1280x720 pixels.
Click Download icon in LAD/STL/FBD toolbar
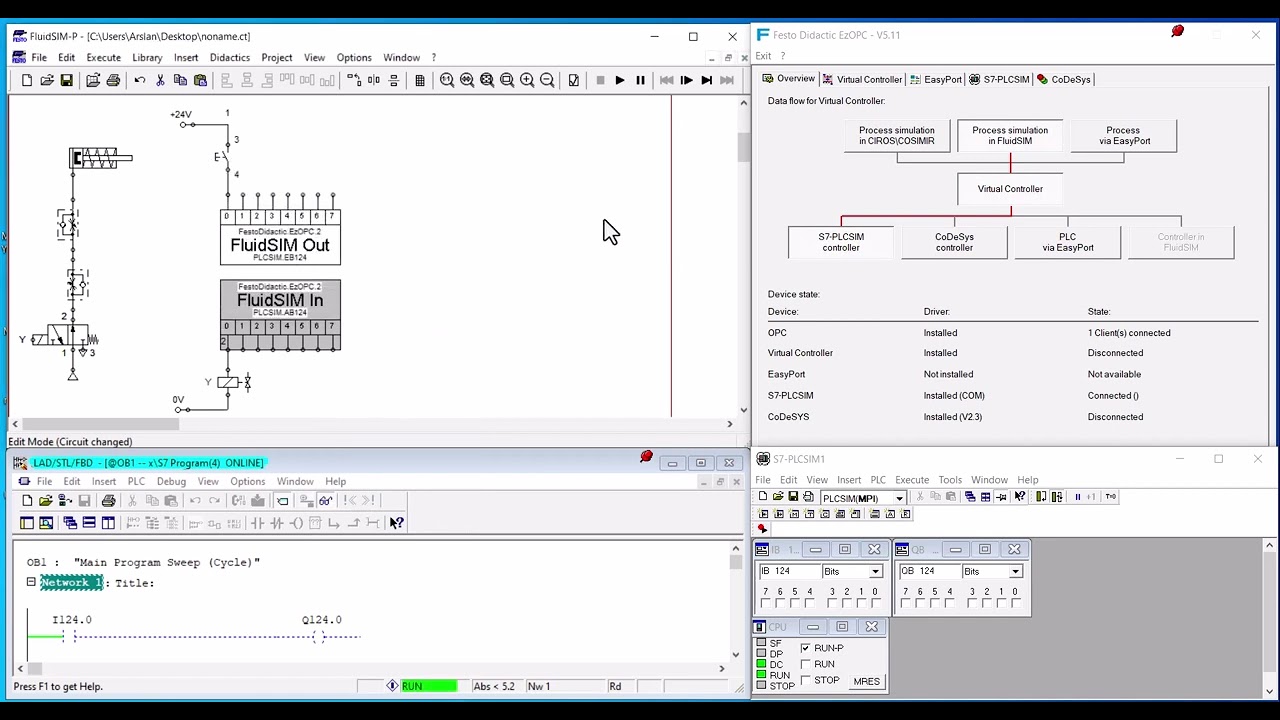[x=258, y=500]
